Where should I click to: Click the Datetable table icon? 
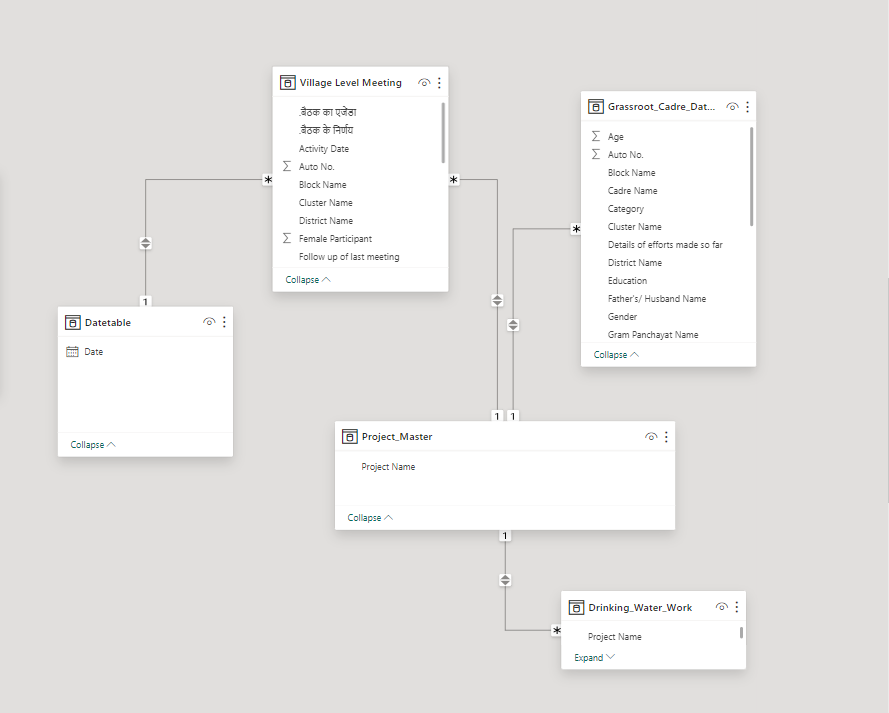(x=73, y=322)
